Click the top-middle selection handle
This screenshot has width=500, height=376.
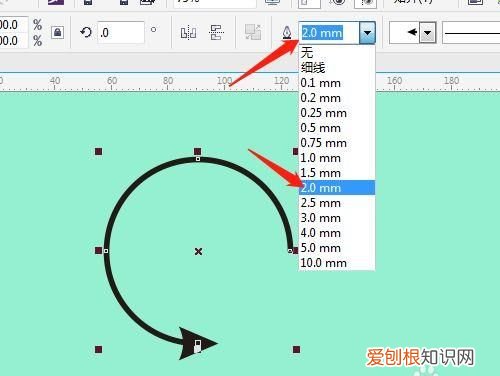point(197,152)
